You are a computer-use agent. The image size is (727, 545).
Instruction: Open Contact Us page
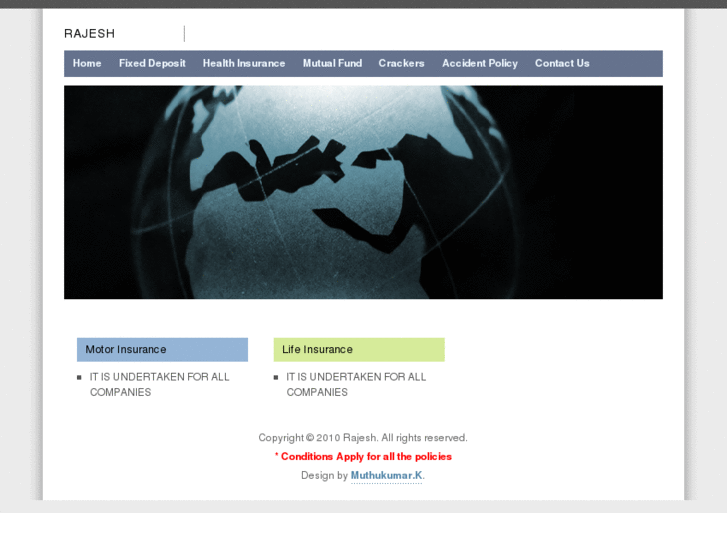[x=562, y=64]
